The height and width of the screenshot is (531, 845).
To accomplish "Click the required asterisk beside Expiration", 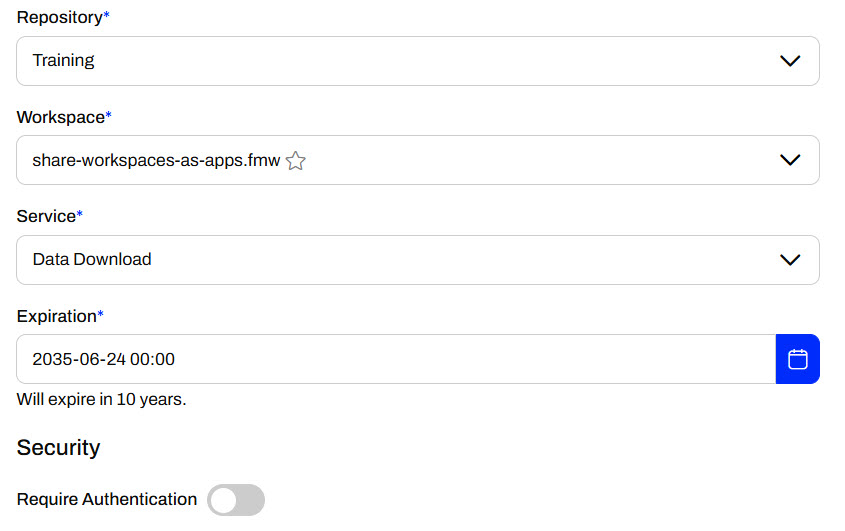I will click(x=100, y=316).
